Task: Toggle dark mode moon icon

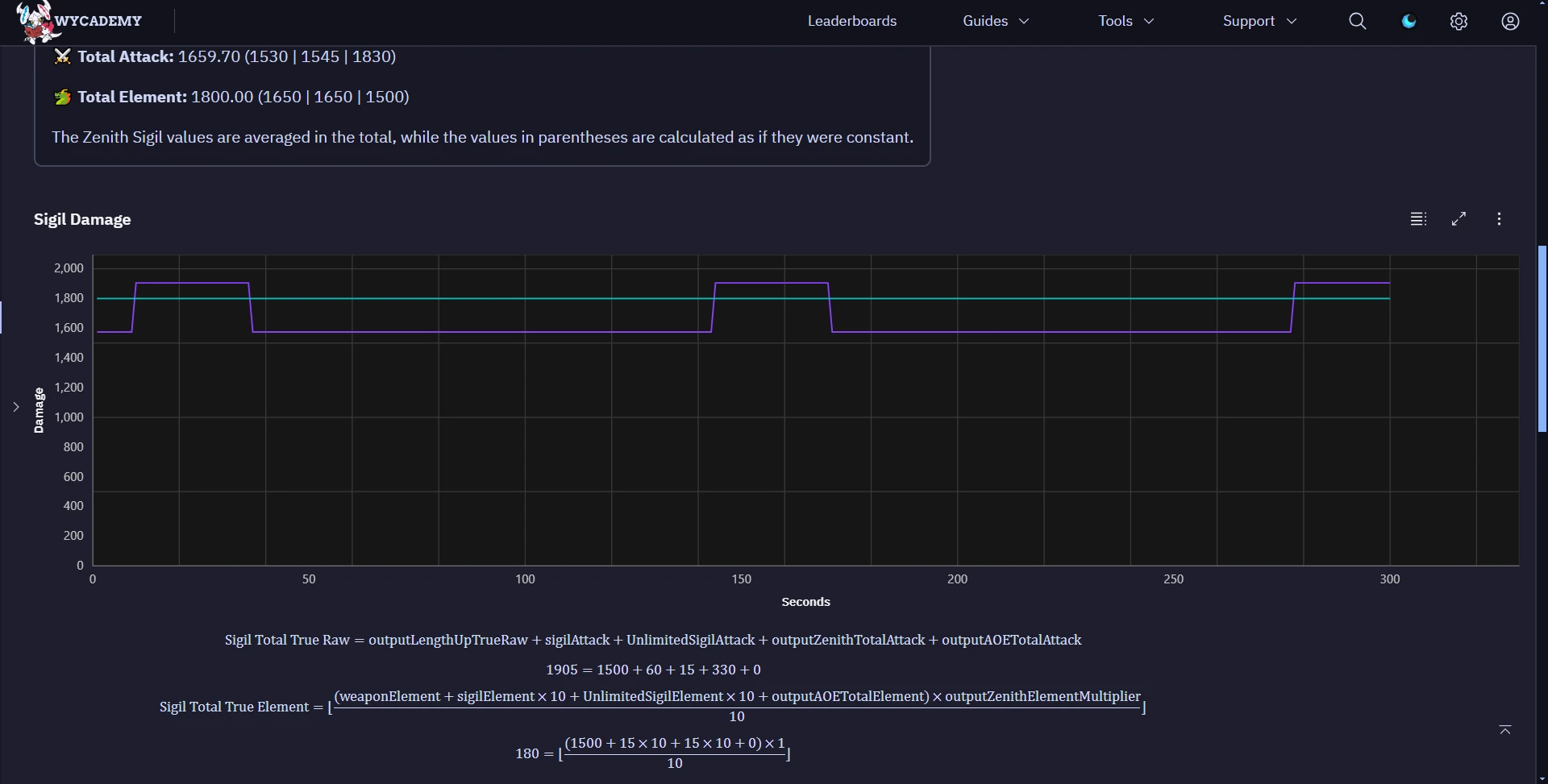Action: coord(1409,22)
